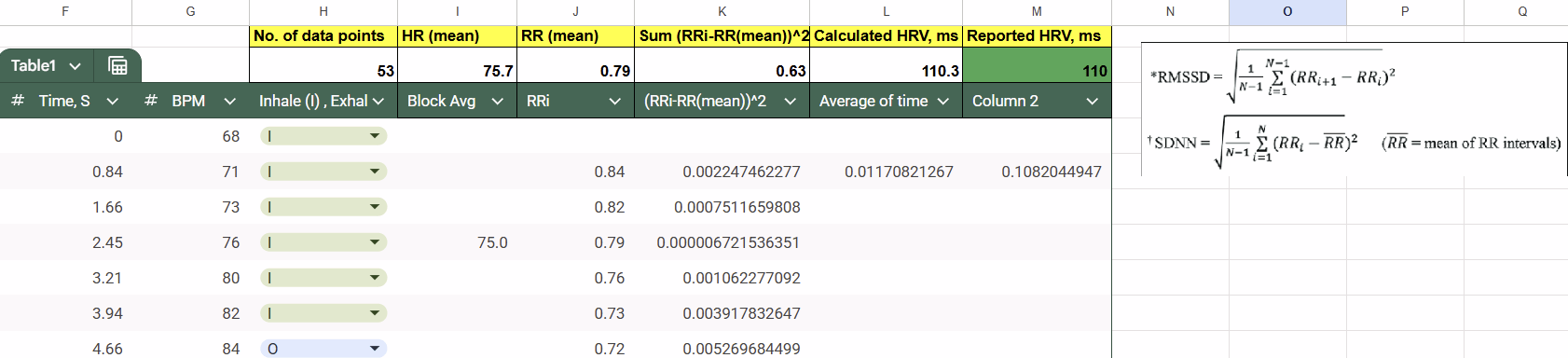Open the Table1 table options icon
Viewport: 1568px width, 358px height.
[117, 66]
